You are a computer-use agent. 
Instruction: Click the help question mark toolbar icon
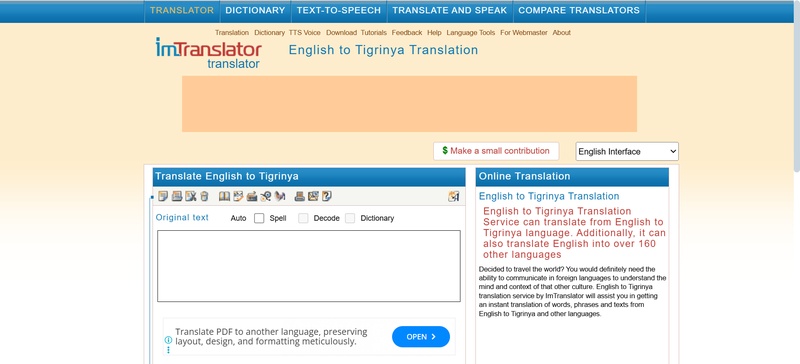pos(327,196)
